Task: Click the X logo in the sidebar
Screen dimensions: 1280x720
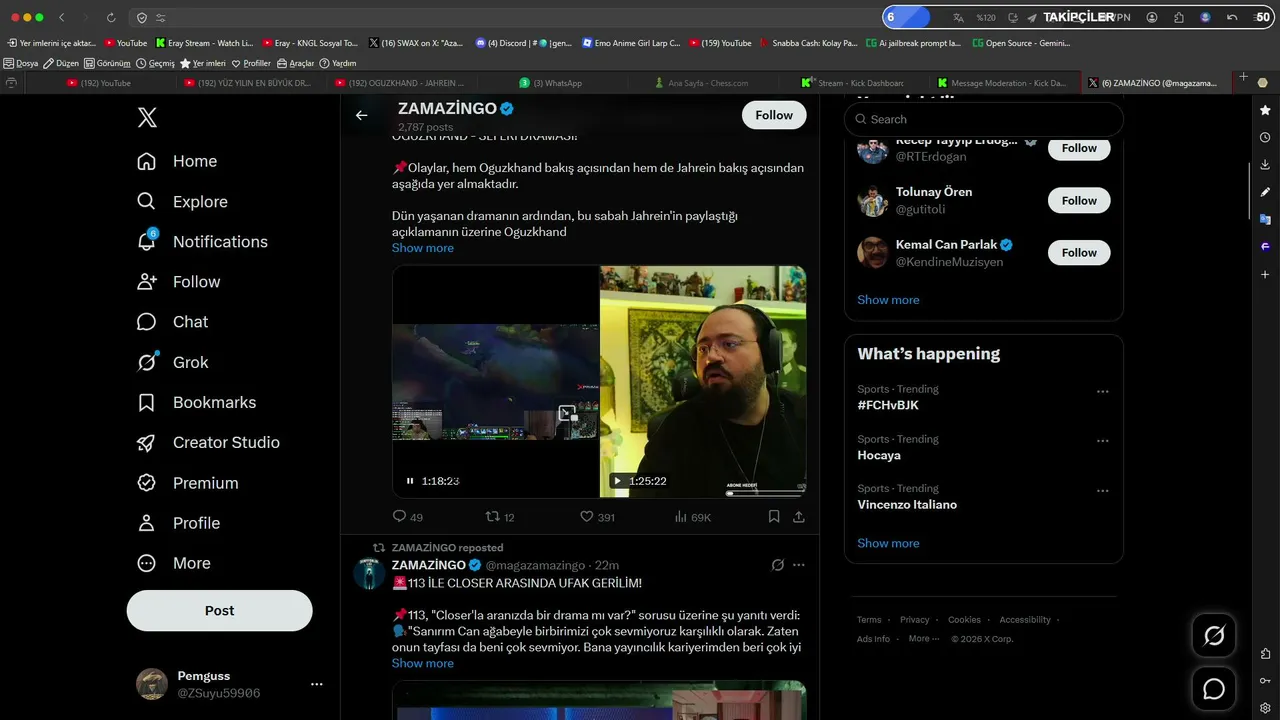Action: 147,118
